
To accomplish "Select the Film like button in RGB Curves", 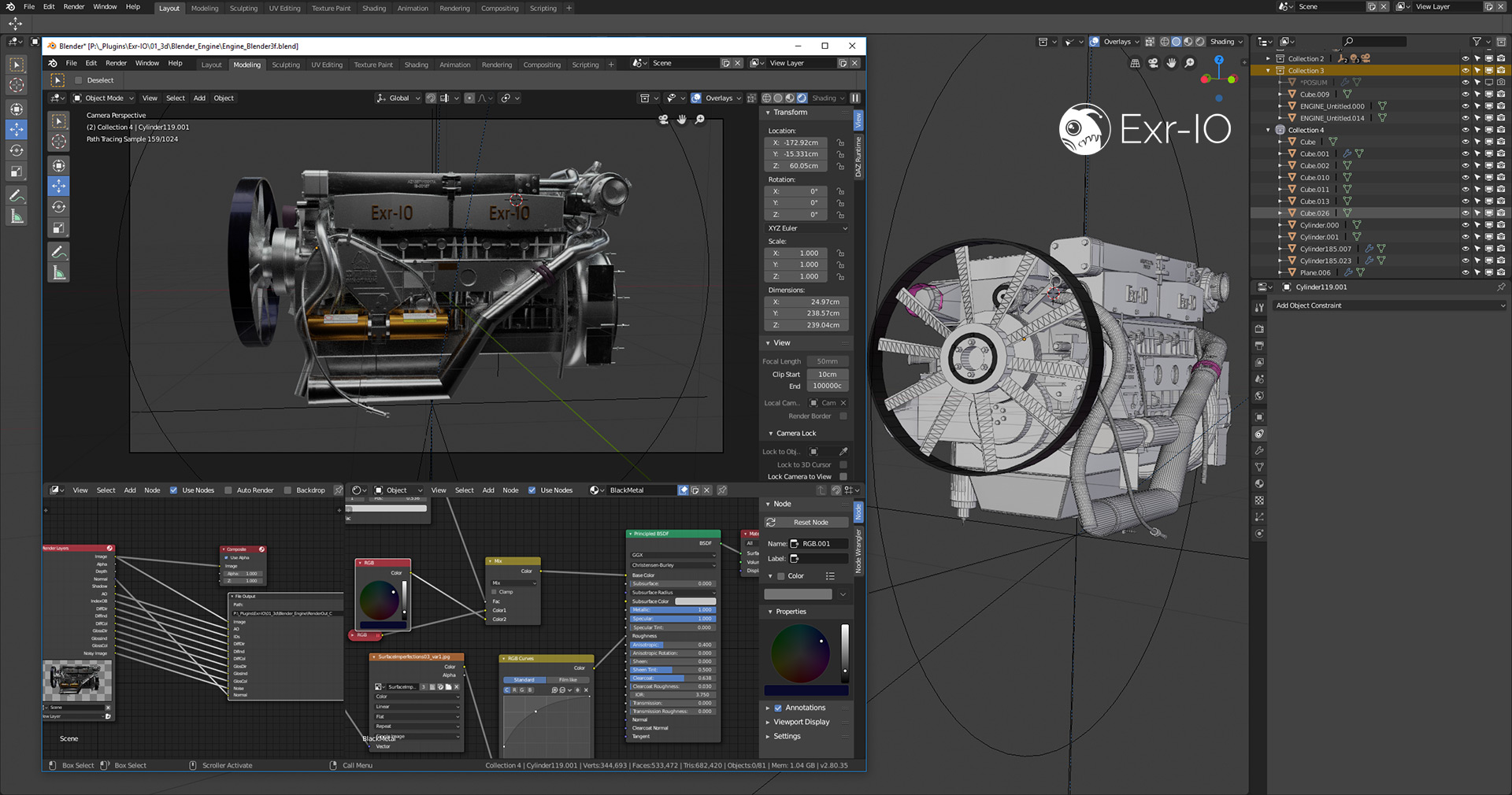I will pos(568,680).
